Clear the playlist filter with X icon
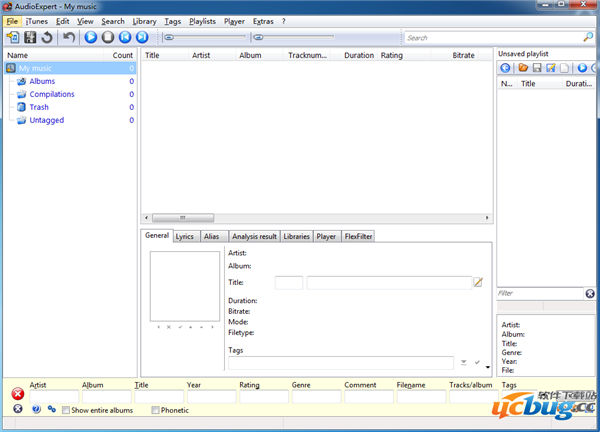The height and width of the screenshot is (432, 600). (x=590, y=293)
